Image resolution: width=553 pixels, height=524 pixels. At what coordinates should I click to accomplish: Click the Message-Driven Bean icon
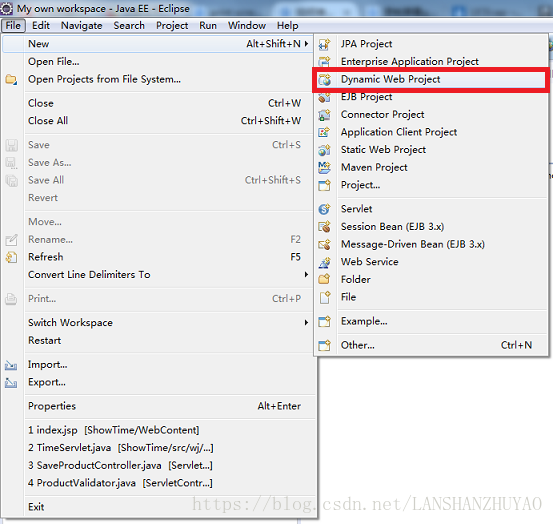(x=324, y=244)
